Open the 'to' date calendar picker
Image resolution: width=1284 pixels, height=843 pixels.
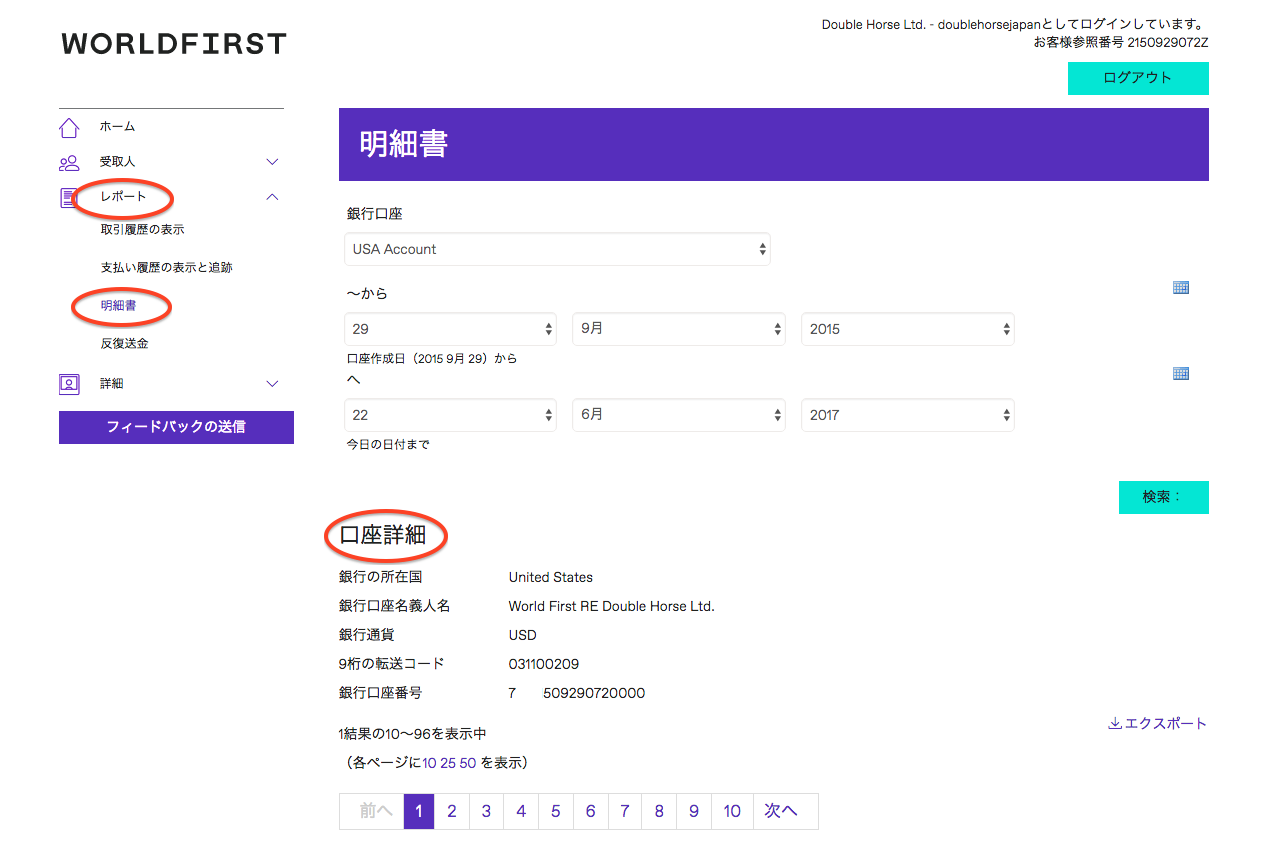(x=1180, y=374)
